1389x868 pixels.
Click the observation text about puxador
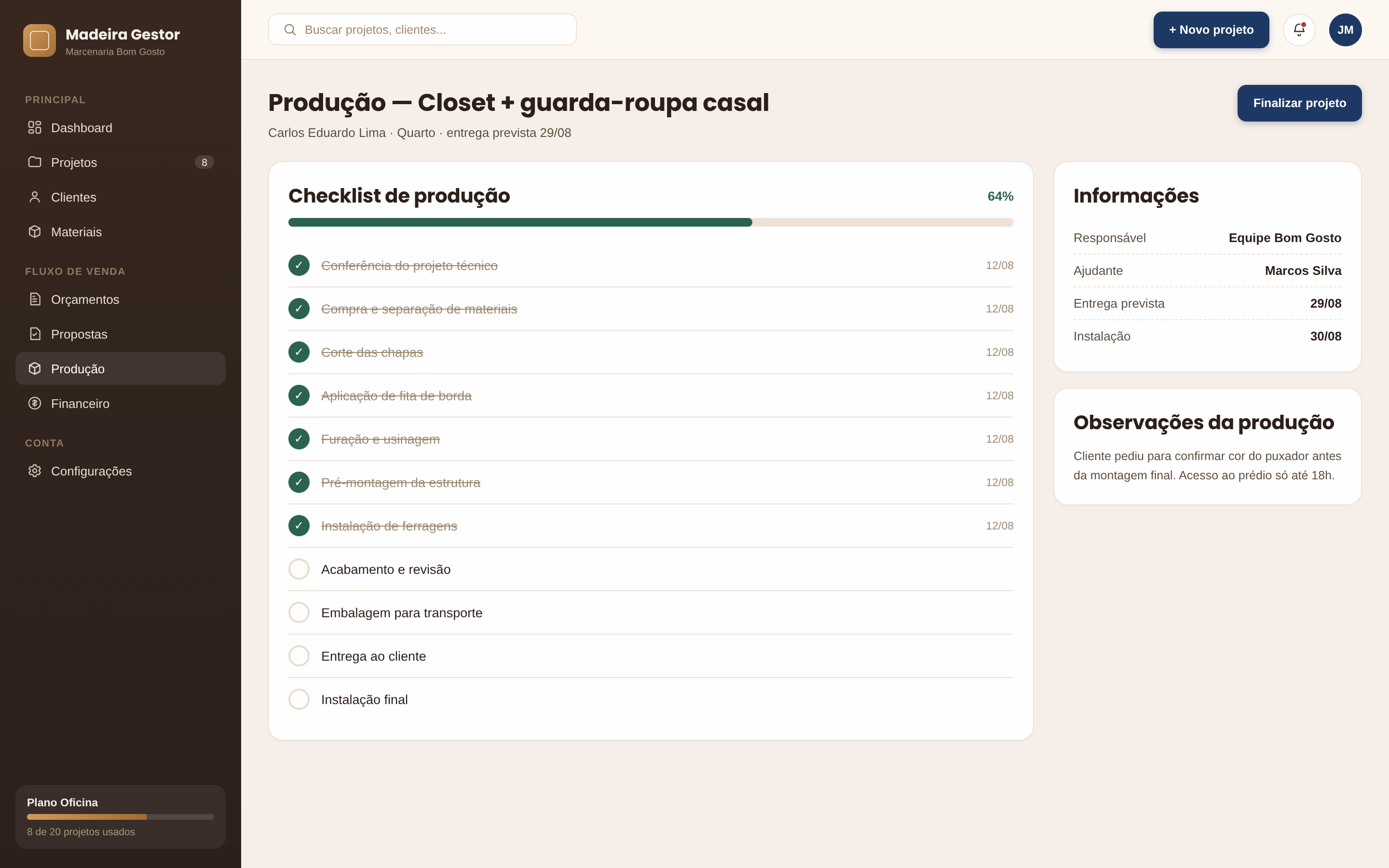1207,465
